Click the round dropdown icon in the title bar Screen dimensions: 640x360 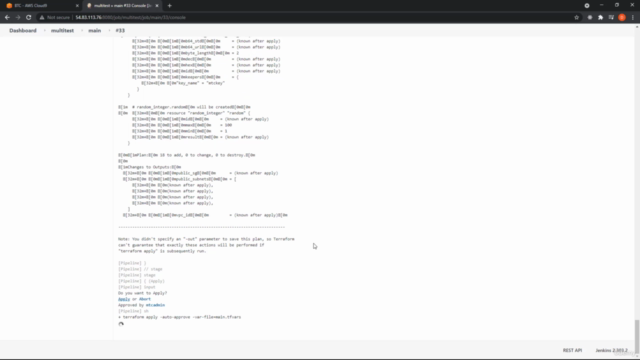(587, 6)
